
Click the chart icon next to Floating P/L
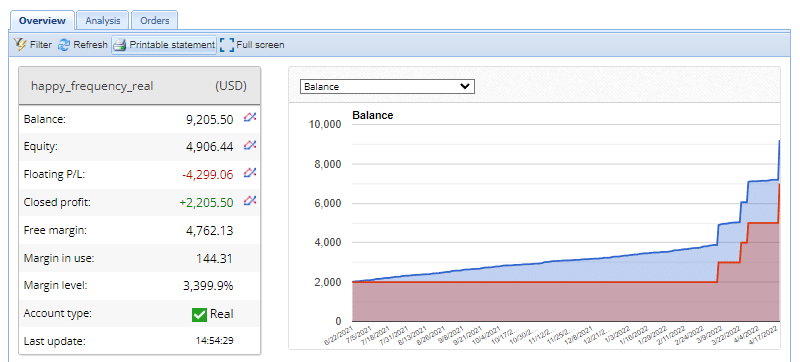pos(249,173)
